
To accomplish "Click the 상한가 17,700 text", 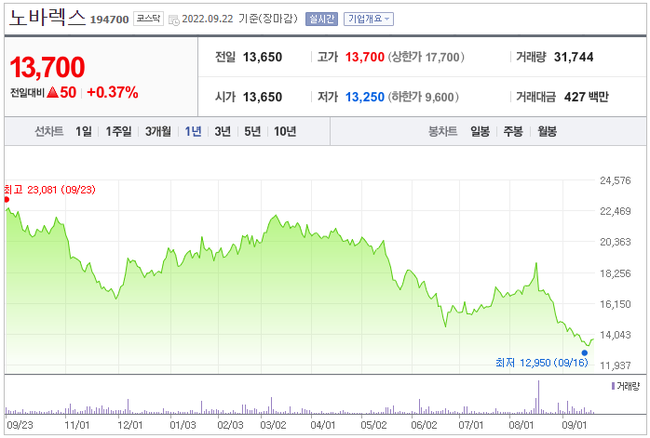I will click(x=426, y=57).
